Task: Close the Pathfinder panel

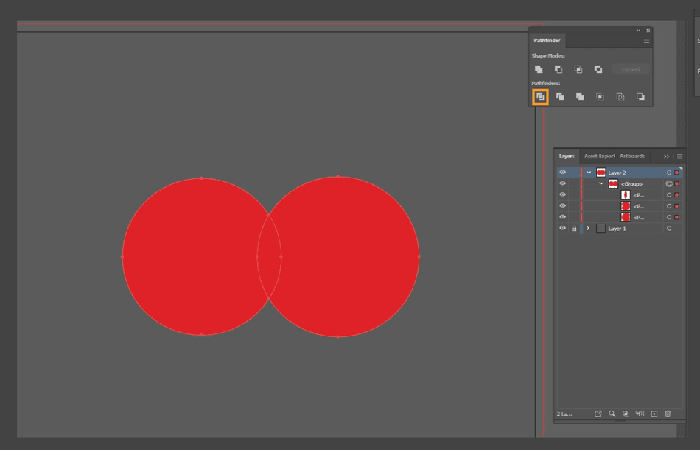Action: pyautogui.click(x=648, y=30)
